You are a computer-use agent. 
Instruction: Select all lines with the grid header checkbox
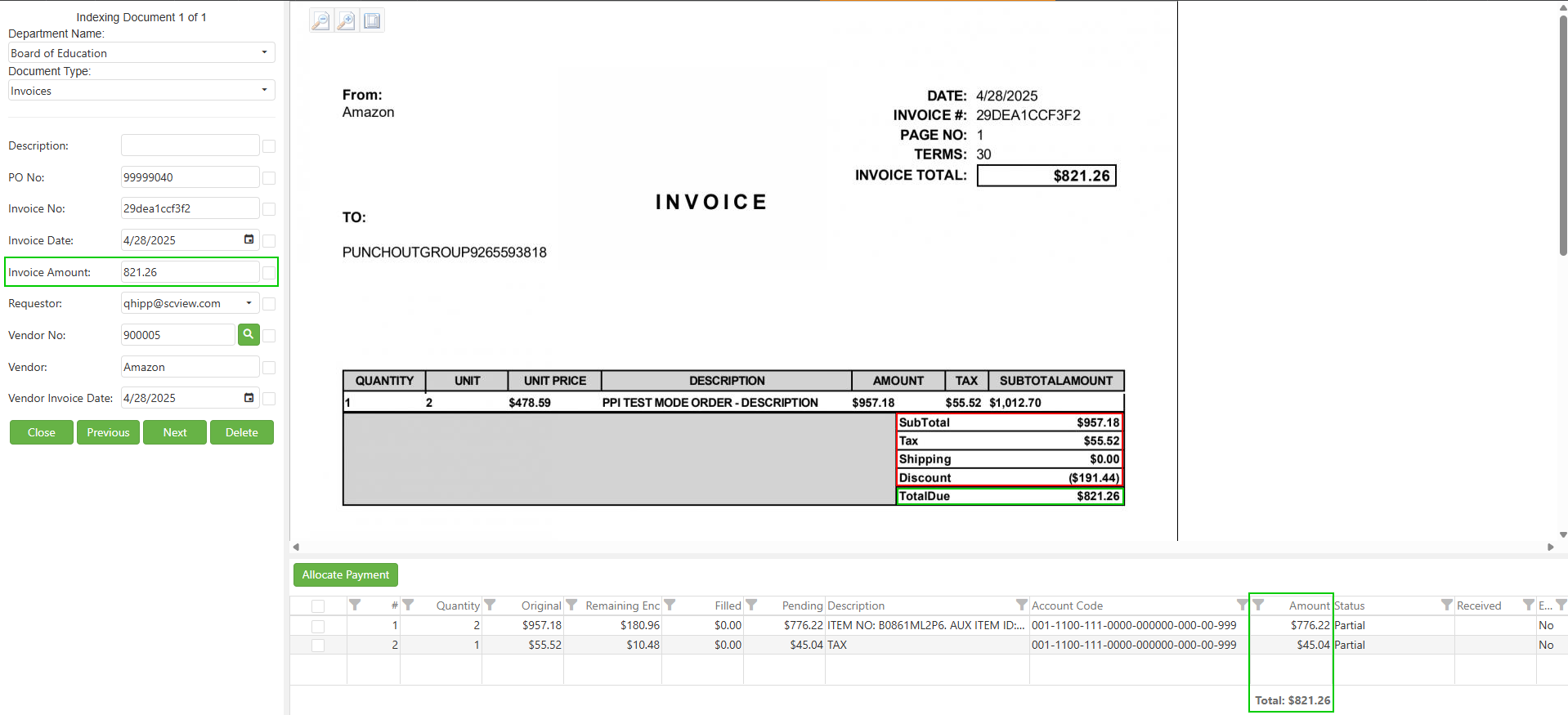[318, 606]
